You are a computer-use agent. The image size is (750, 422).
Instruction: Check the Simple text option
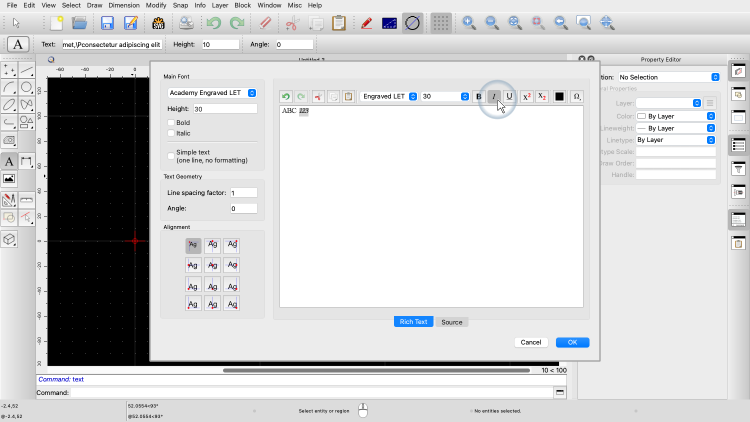(171, 153)
